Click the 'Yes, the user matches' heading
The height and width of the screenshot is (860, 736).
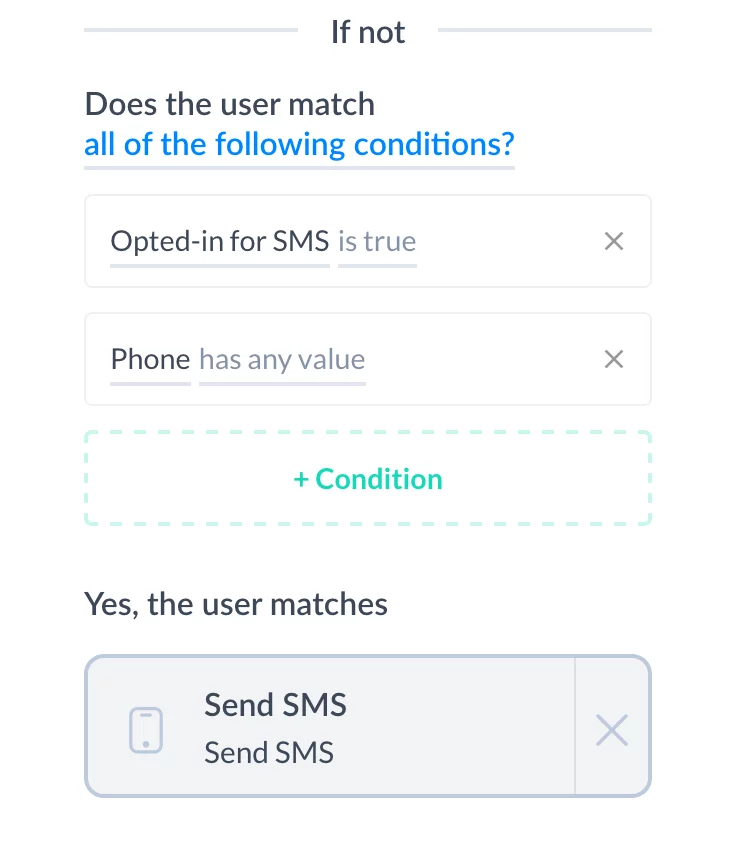click(236, 604)
